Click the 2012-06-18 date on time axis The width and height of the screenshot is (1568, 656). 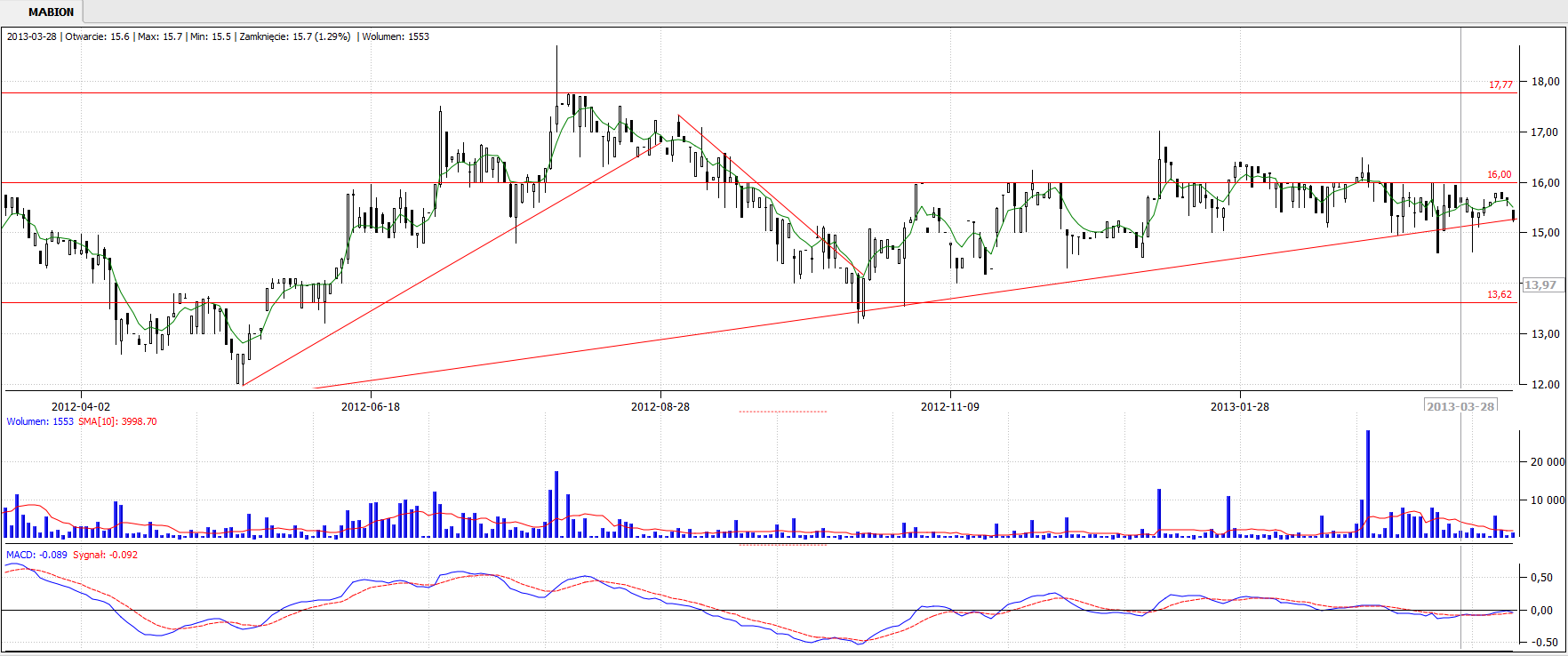pyautogui.click(x=371, y=406)
